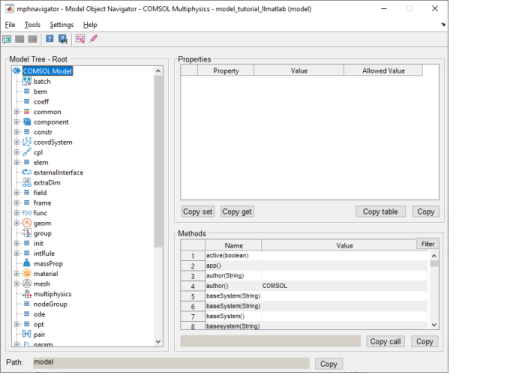Expand the coordSystem tree node
The width and height of the screenshot is (510, 378).
[x=16, y=142]
